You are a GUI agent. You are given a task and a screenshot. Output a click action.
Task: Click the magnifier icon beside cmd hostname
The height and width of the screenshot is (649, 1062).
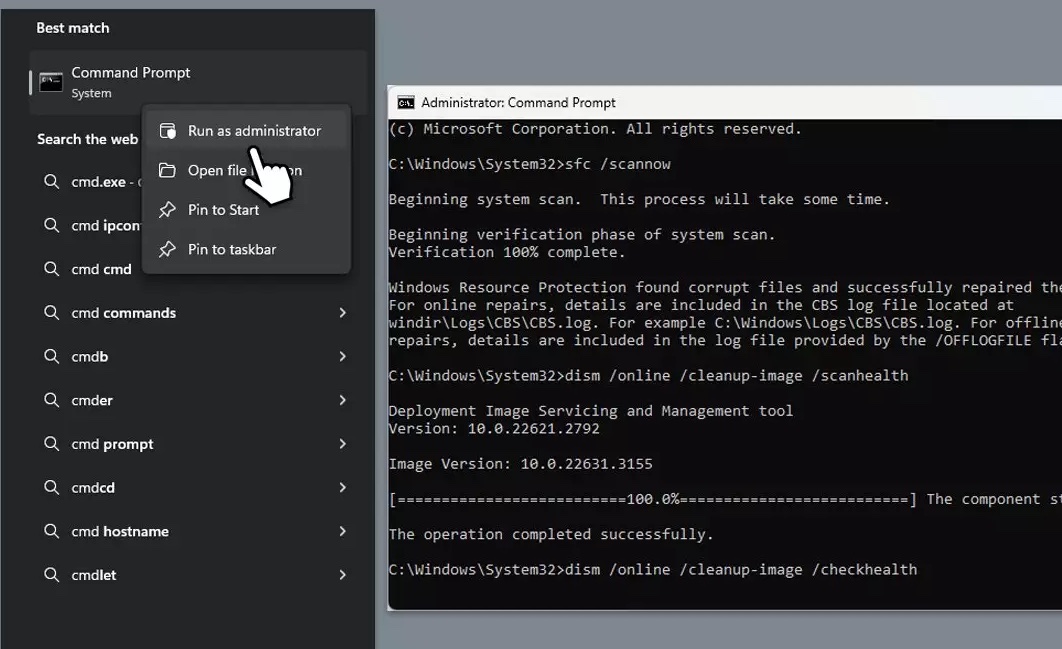49,531
